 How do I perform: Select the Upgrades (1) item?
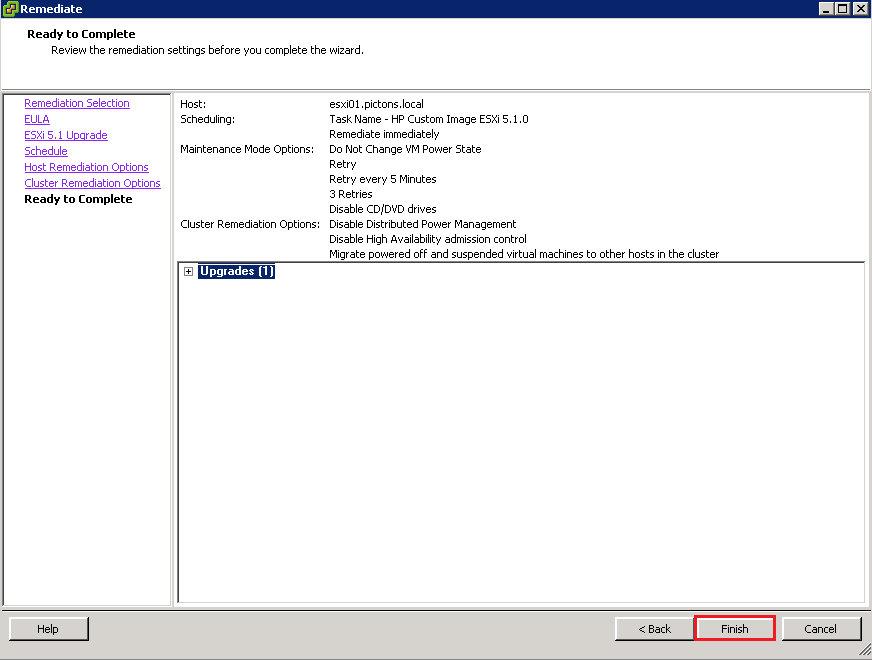click(x=236, y=272)
